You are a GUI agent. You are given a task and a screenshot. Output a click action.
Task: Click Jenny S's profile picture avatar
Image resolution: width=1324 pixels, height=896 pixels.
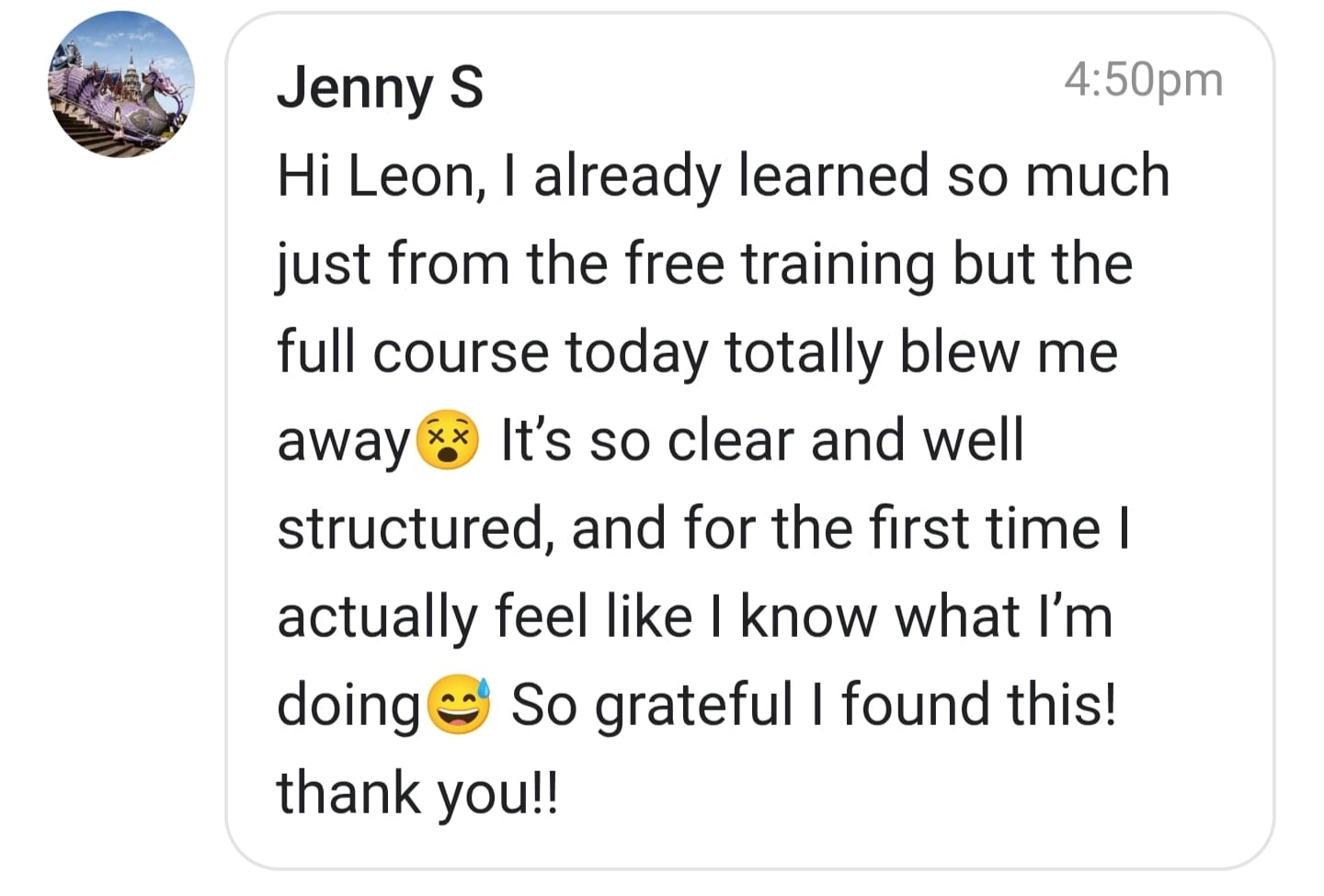click(121, 85)
